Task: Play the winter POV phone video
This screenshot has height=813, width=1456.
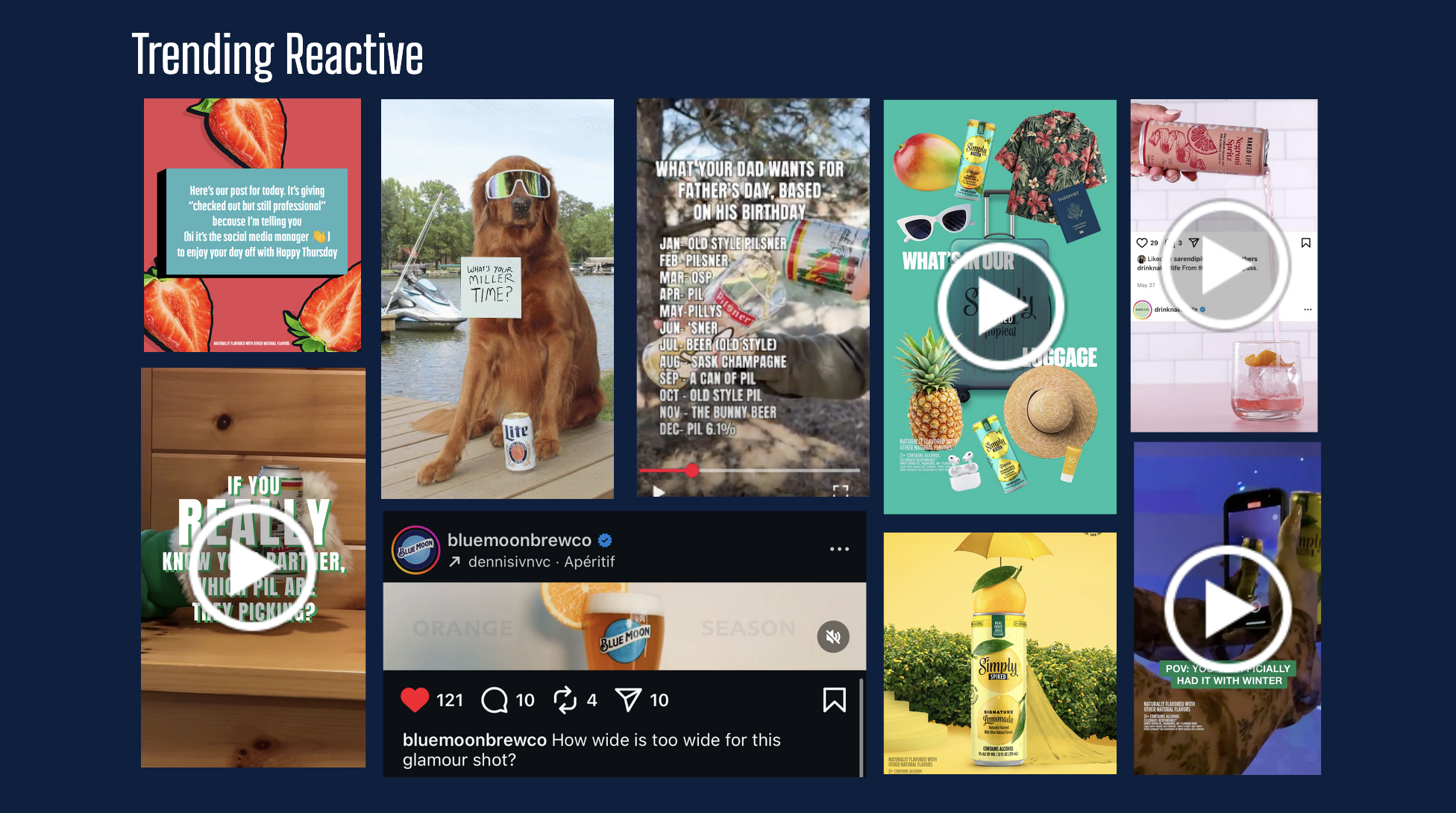Action: [x=1228, y=609]
